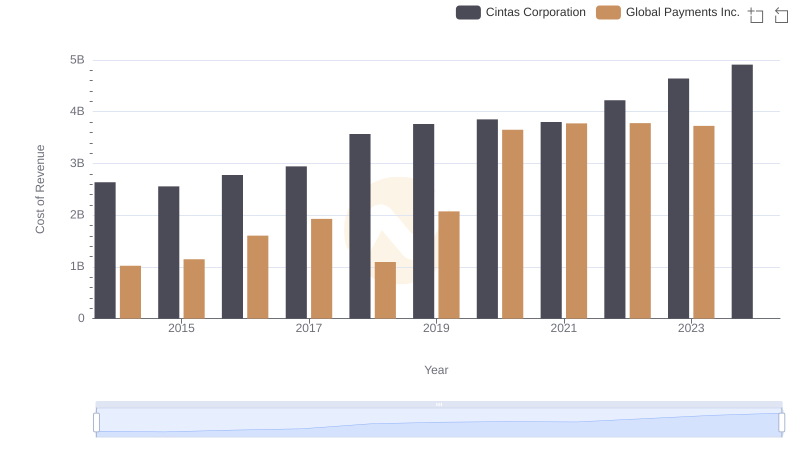Click the '4B' y-axis label
The width and height of the screenshot is (800, 461).
tap(77, 111)
